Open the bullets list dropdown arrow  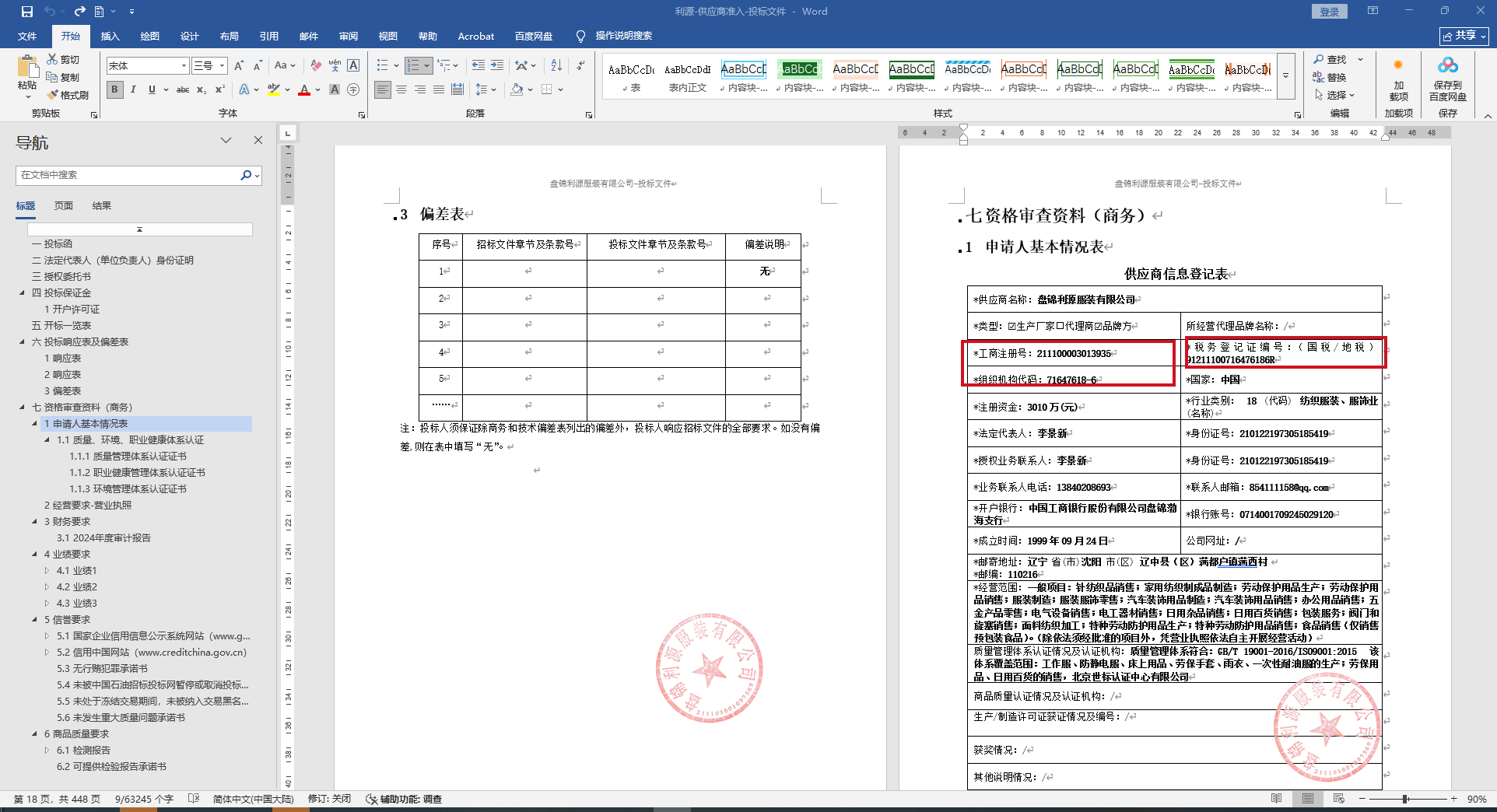396,66
